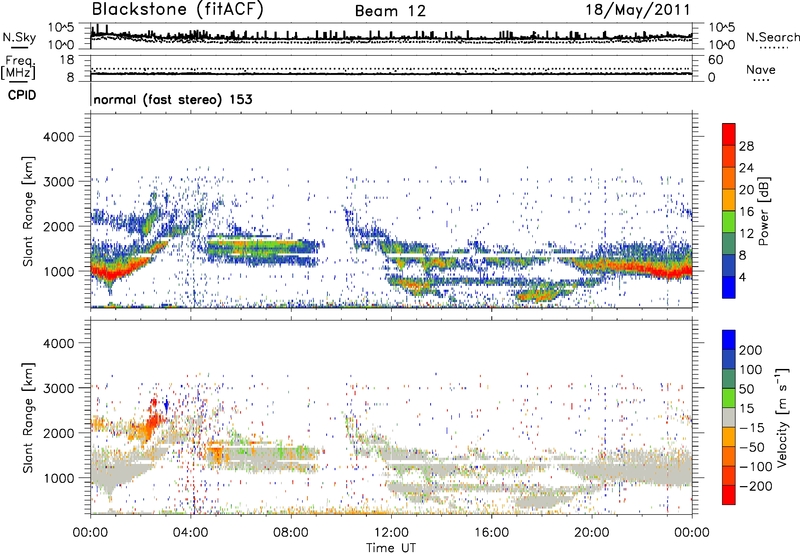Screen dimensions: 800x554
Task: Click the '10^5' label left of noise panel
Action: click(x=61, y=28)
